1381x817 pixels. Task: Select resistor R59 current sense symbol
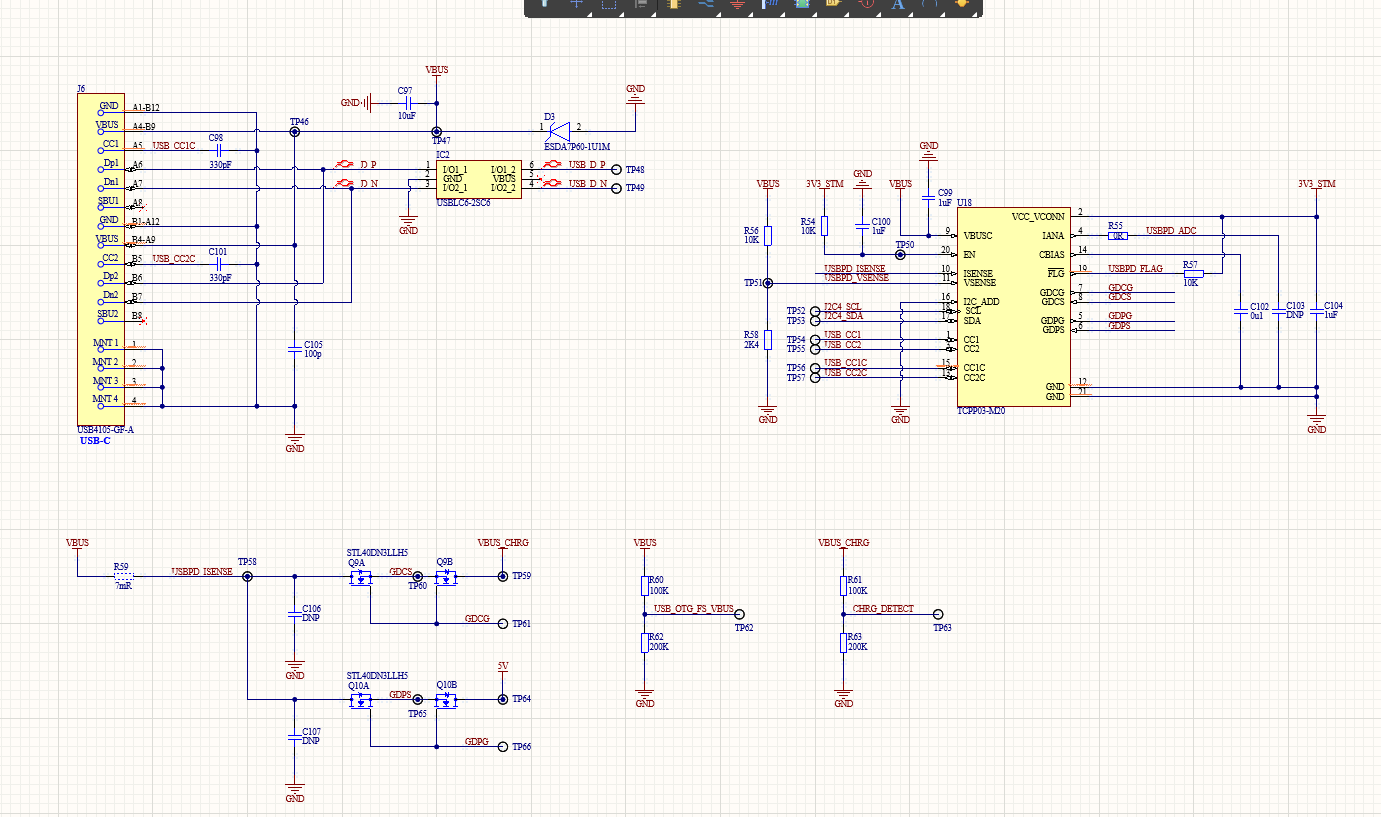(x=122, y=576)
